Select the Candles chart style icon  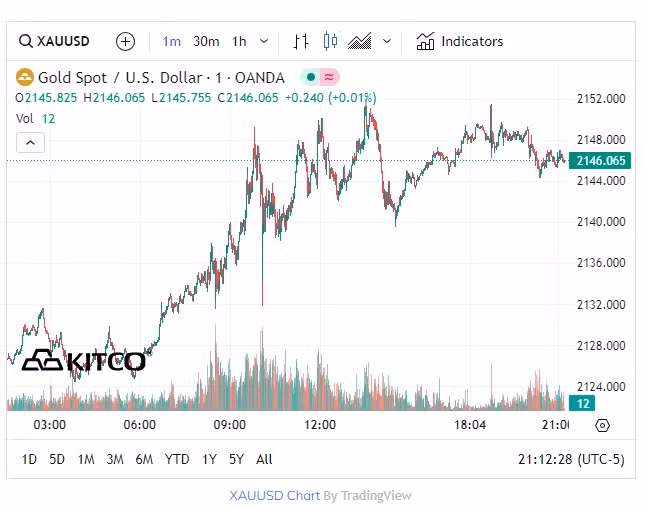pyautogui.click(x=331, y=41)
